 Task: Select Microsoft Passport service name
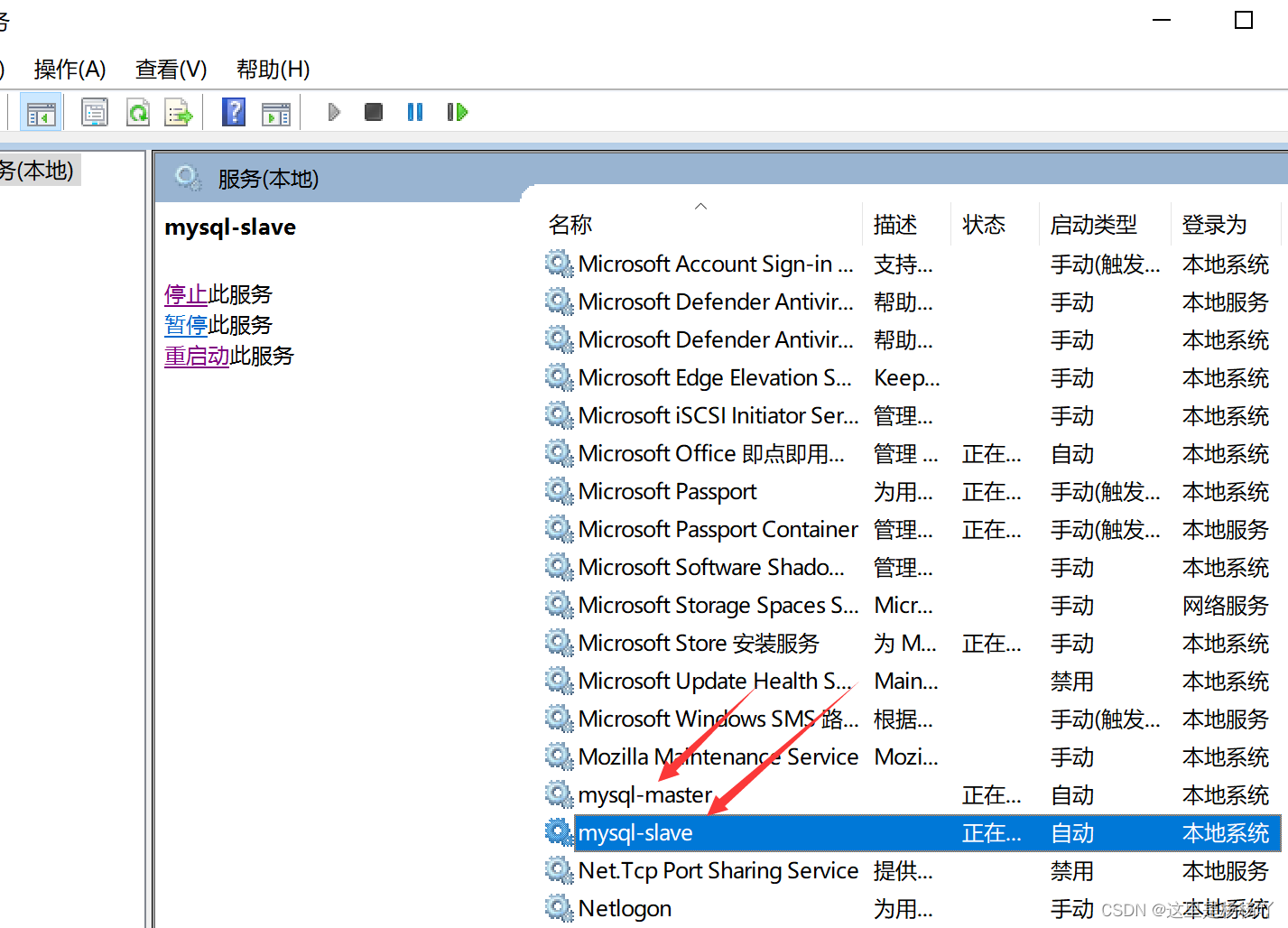click(x=668, y=491)
